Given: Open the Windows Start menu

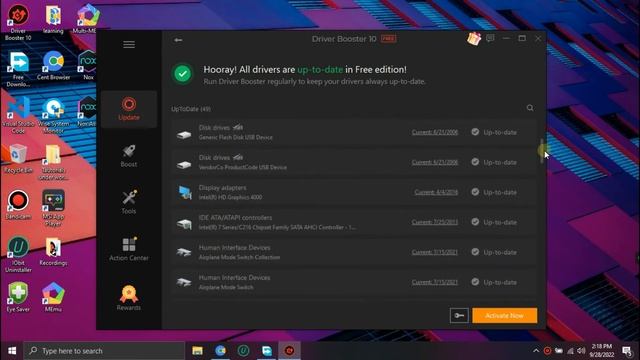Looking at the screenshot, I should [12, 351].
